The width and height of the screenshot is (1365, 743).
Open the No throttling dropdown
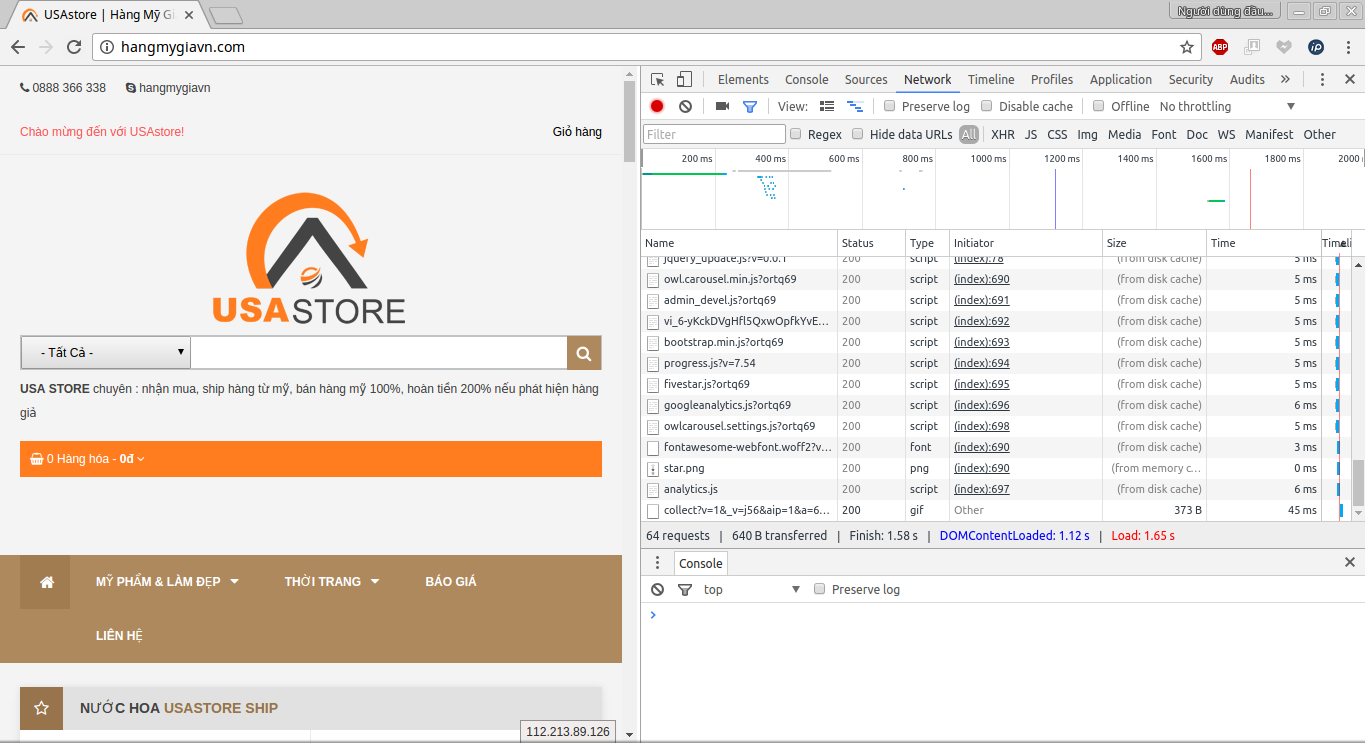tap(1227, 106)
